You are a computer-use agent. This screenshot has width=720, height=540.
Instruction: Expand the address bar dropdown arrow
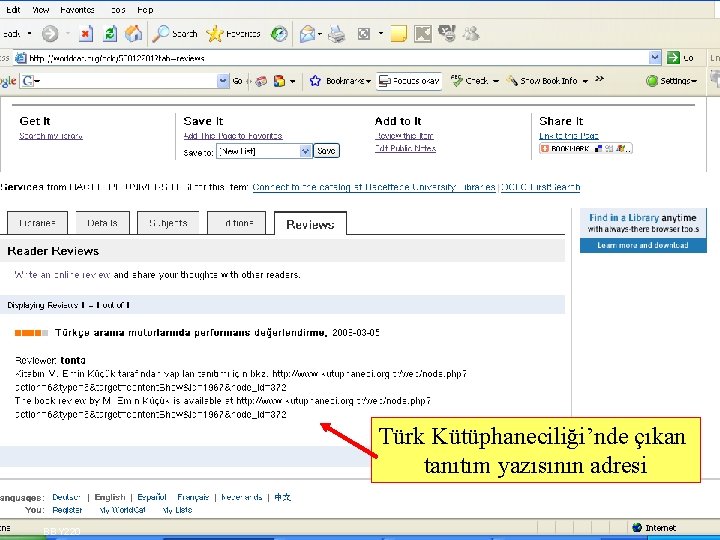(x=655, y=57)
